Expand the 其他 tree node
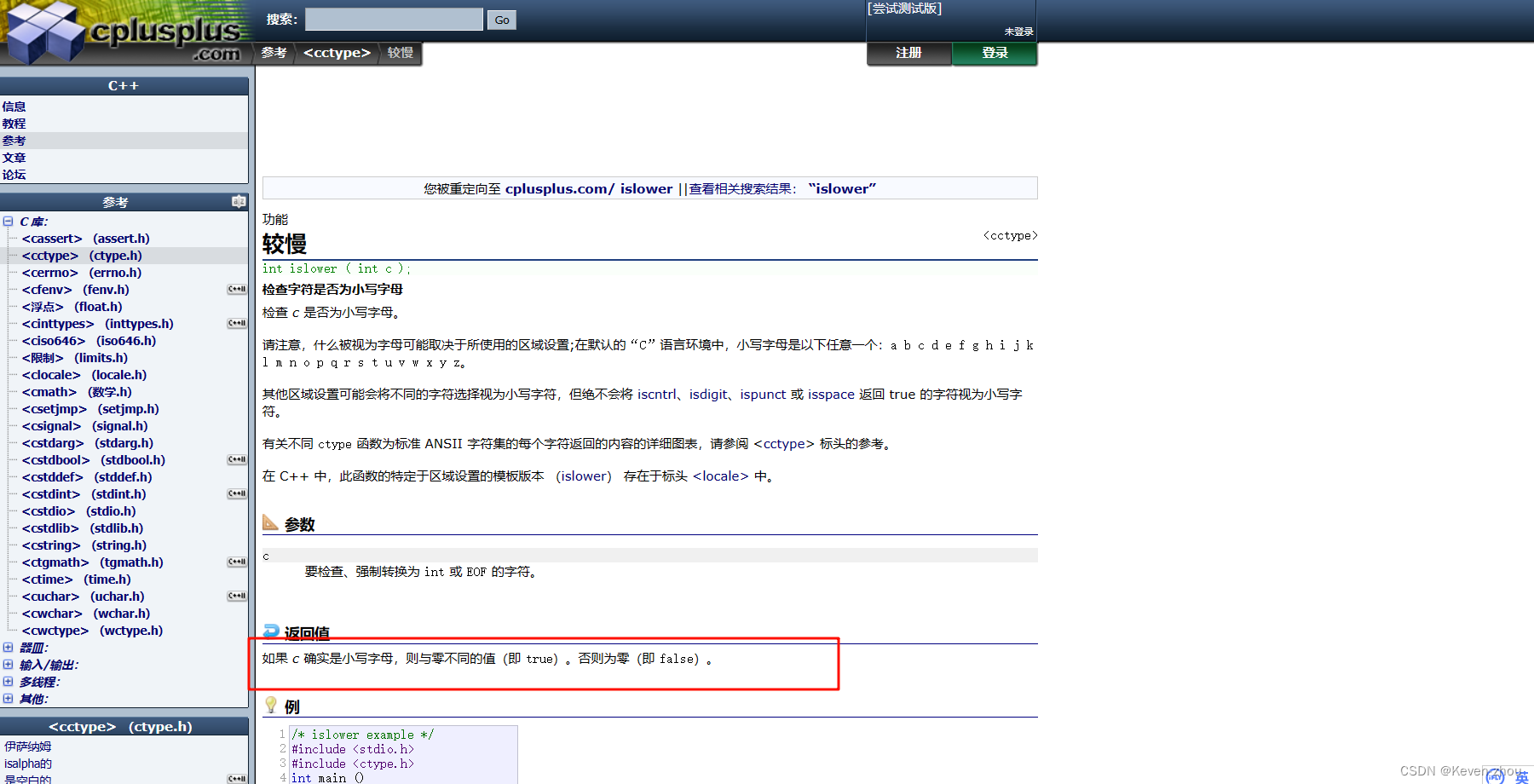Screen dimensions: 1534x784 (8, 699)
